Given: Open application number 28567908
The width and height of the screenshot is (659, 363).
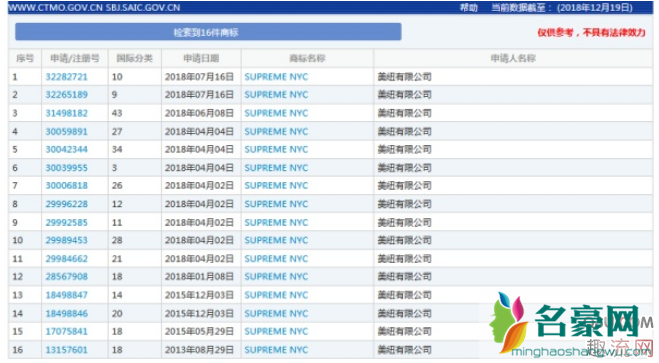Looking at the screenshot, I should 66,276.
